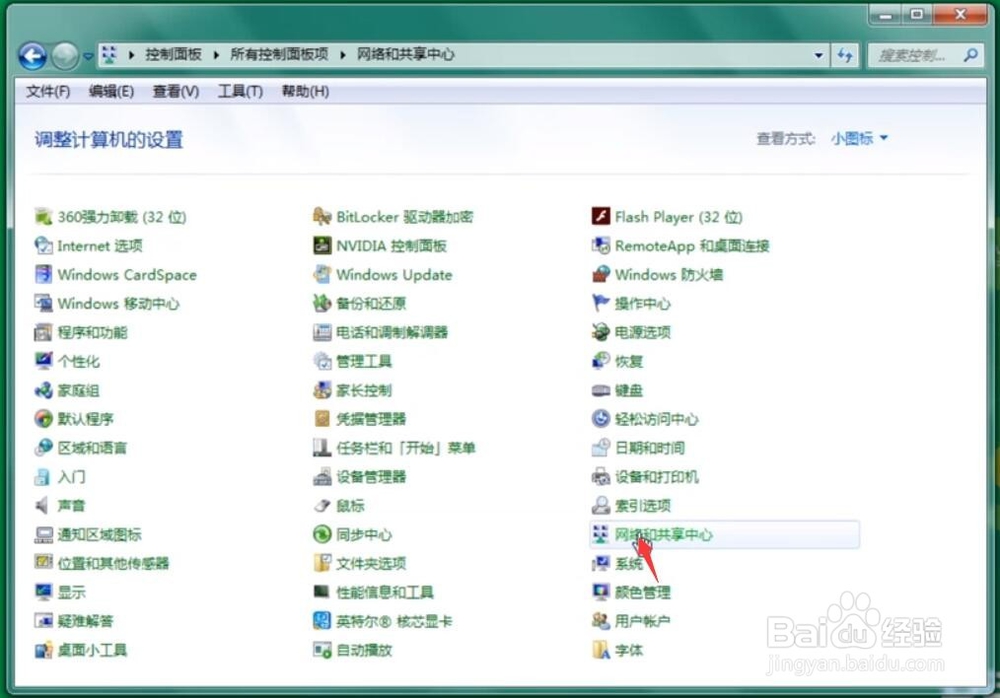Open the Windows 移动中心 icon

coord(43,303)
